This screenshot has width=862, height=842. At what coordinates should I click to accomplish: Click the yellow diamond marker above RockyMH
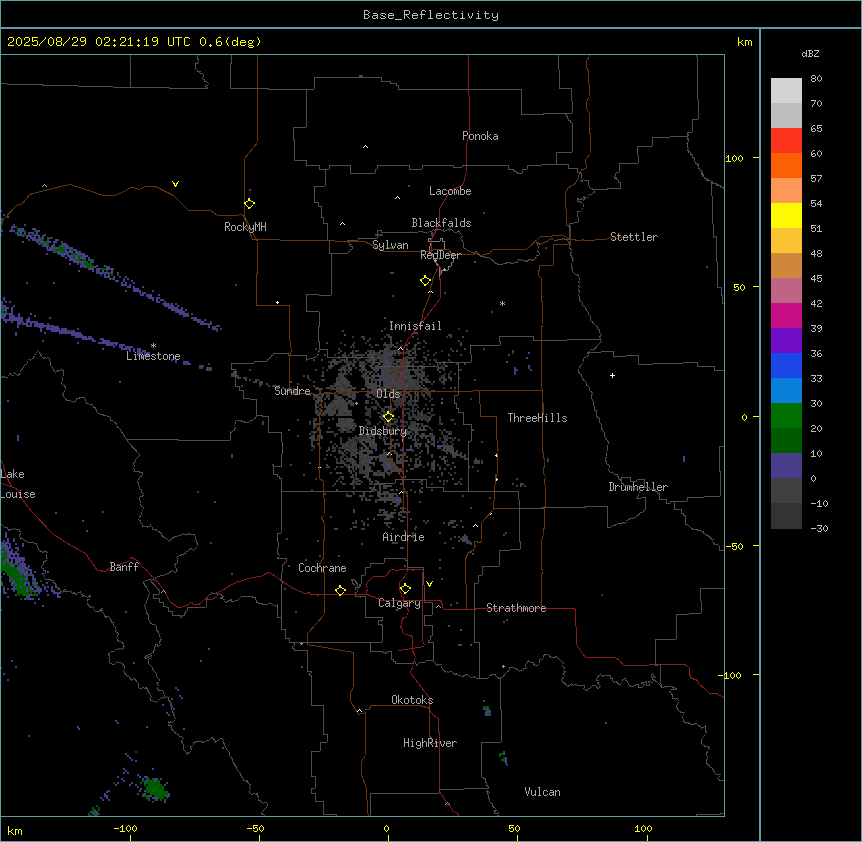[250, 204]
